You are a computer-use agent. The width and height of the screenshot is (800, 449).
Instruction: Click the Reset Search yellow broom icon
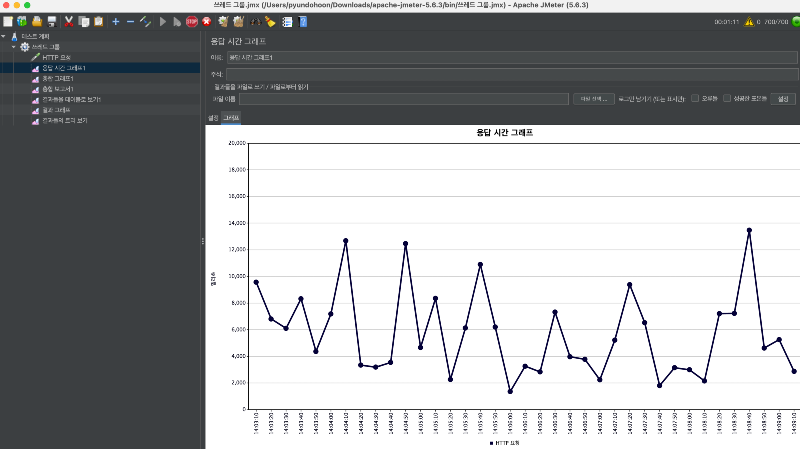click(x=270, y=21)
